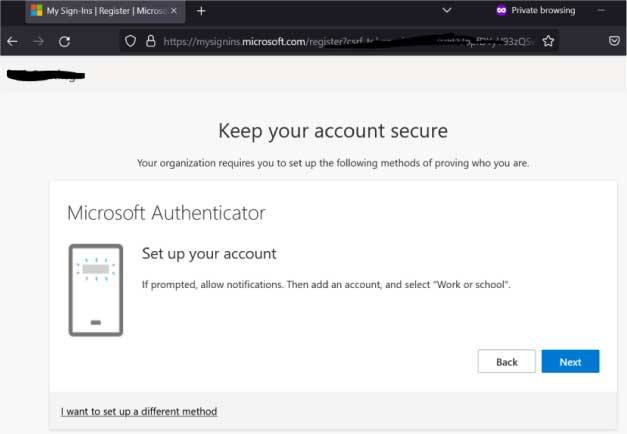The width and height of the screenshot is (627, 434).
Task: Open the Pocket save icon
Action: point(614,42)
